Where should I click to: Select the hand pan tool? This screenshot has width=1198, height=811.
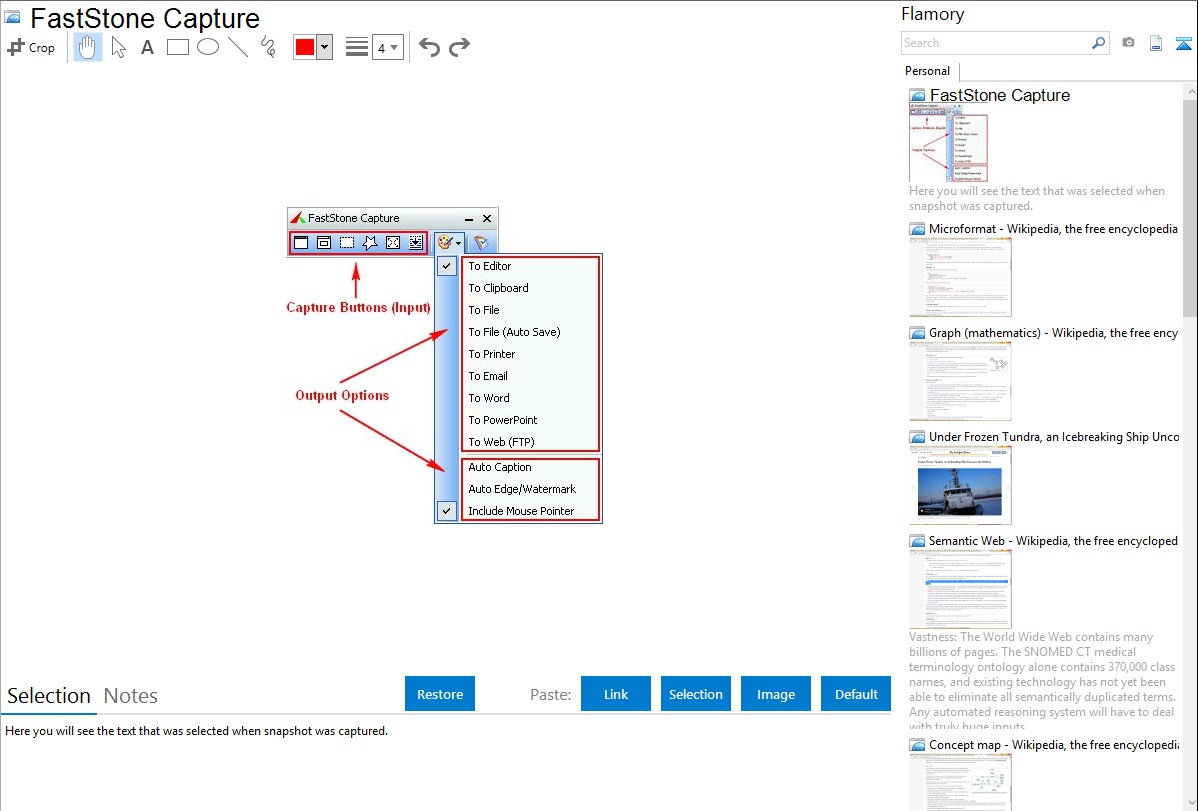pyautogui.click(x=88, y=47)
